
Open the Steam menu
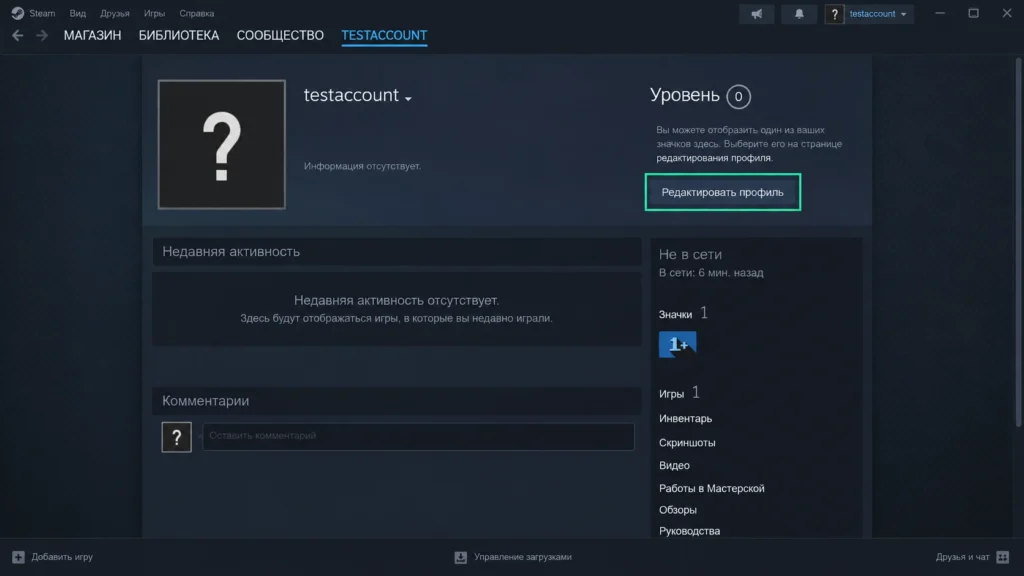42,13
